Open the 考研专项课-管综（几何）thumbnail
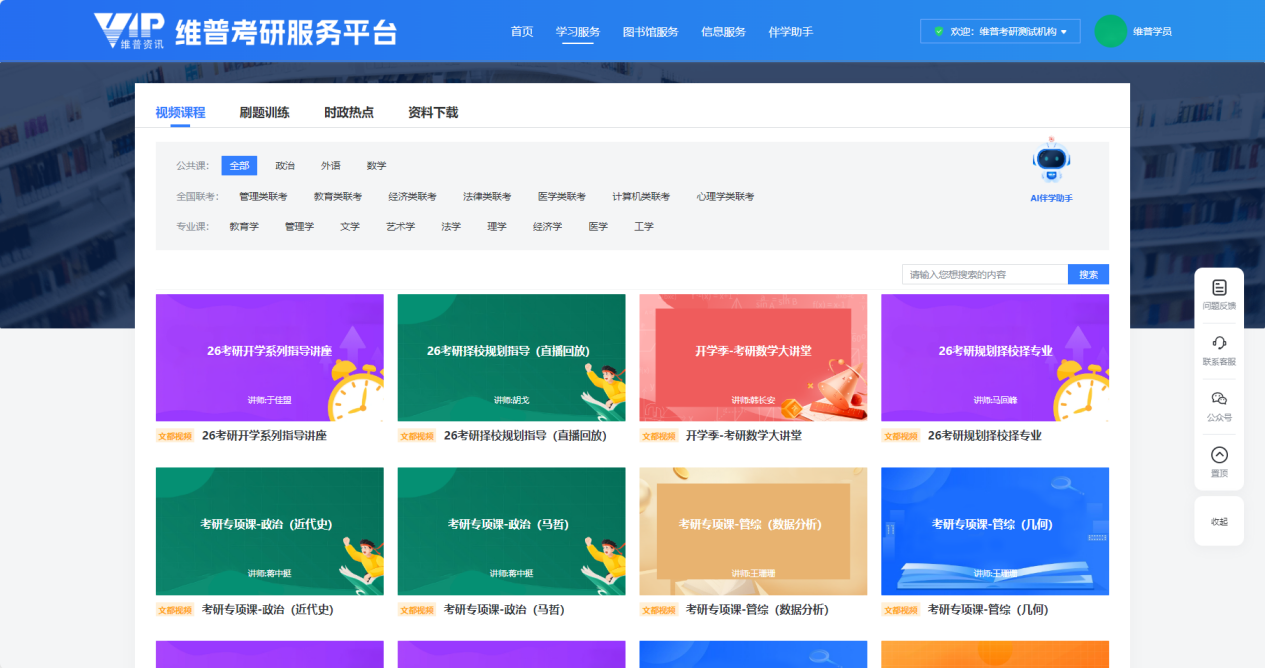The width and height of the screenshot is (1265, 668). coord(994,531)
